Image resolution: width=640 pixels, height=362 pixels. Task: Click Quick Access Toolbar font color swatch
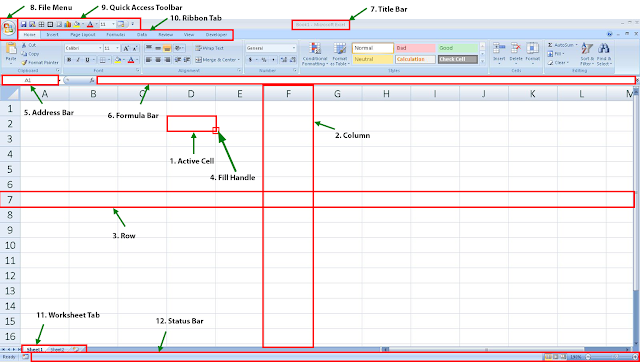coord(90,24)
